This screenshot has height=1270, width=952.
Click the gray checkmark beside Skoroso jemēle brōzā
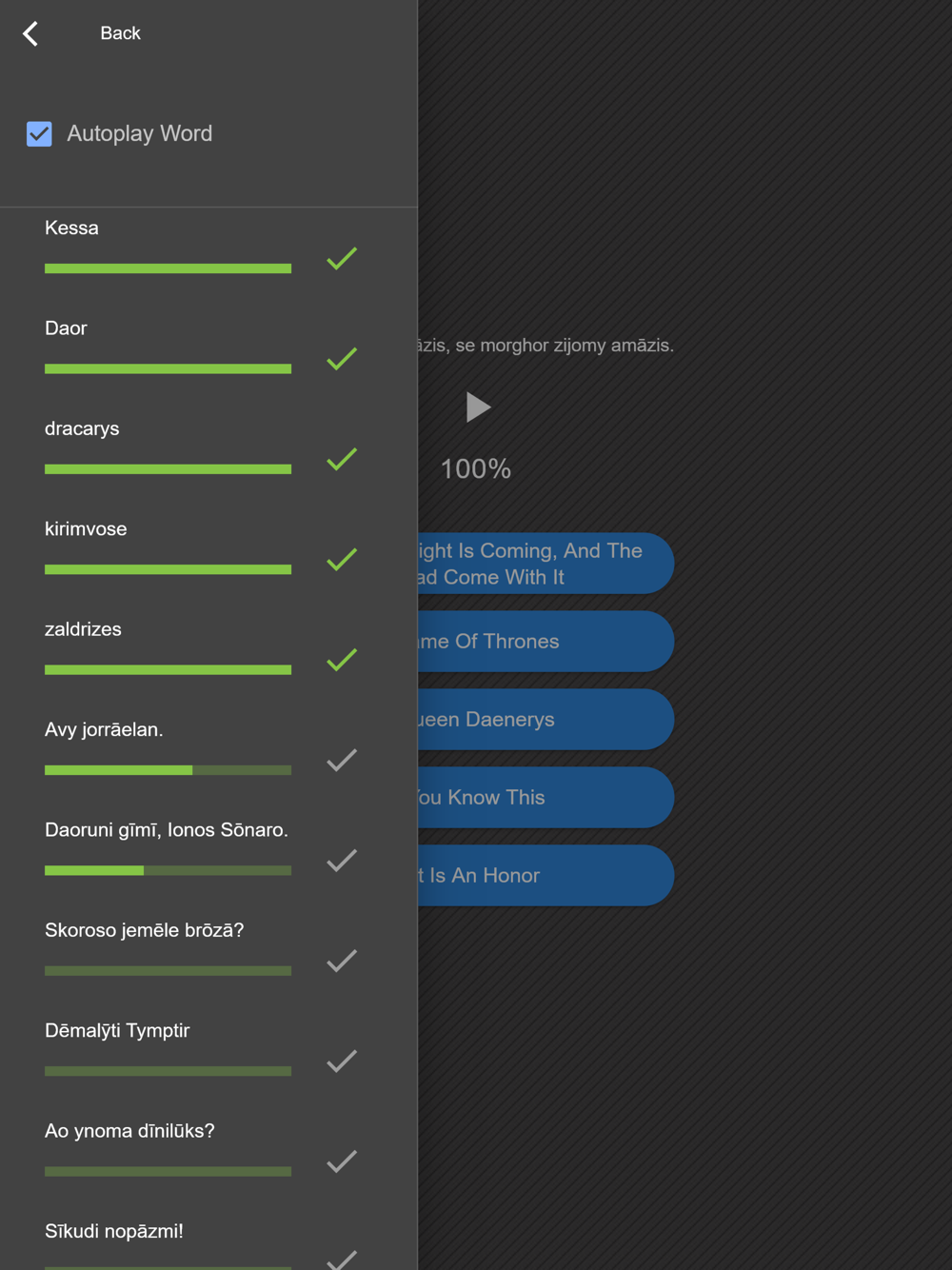342,961
